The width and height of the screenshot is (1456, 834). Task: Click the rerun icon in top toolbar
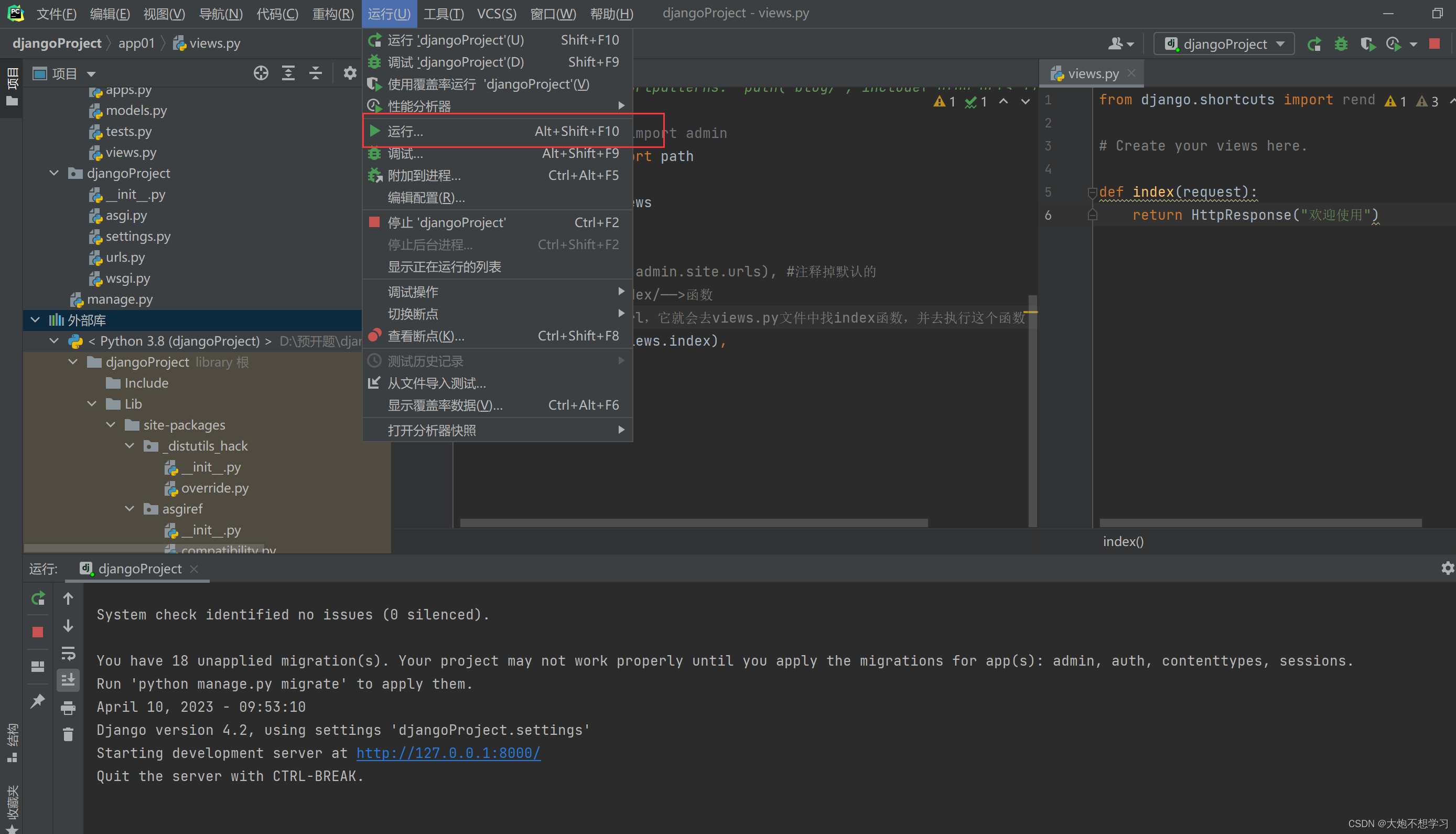click(x=1314, y=44)
